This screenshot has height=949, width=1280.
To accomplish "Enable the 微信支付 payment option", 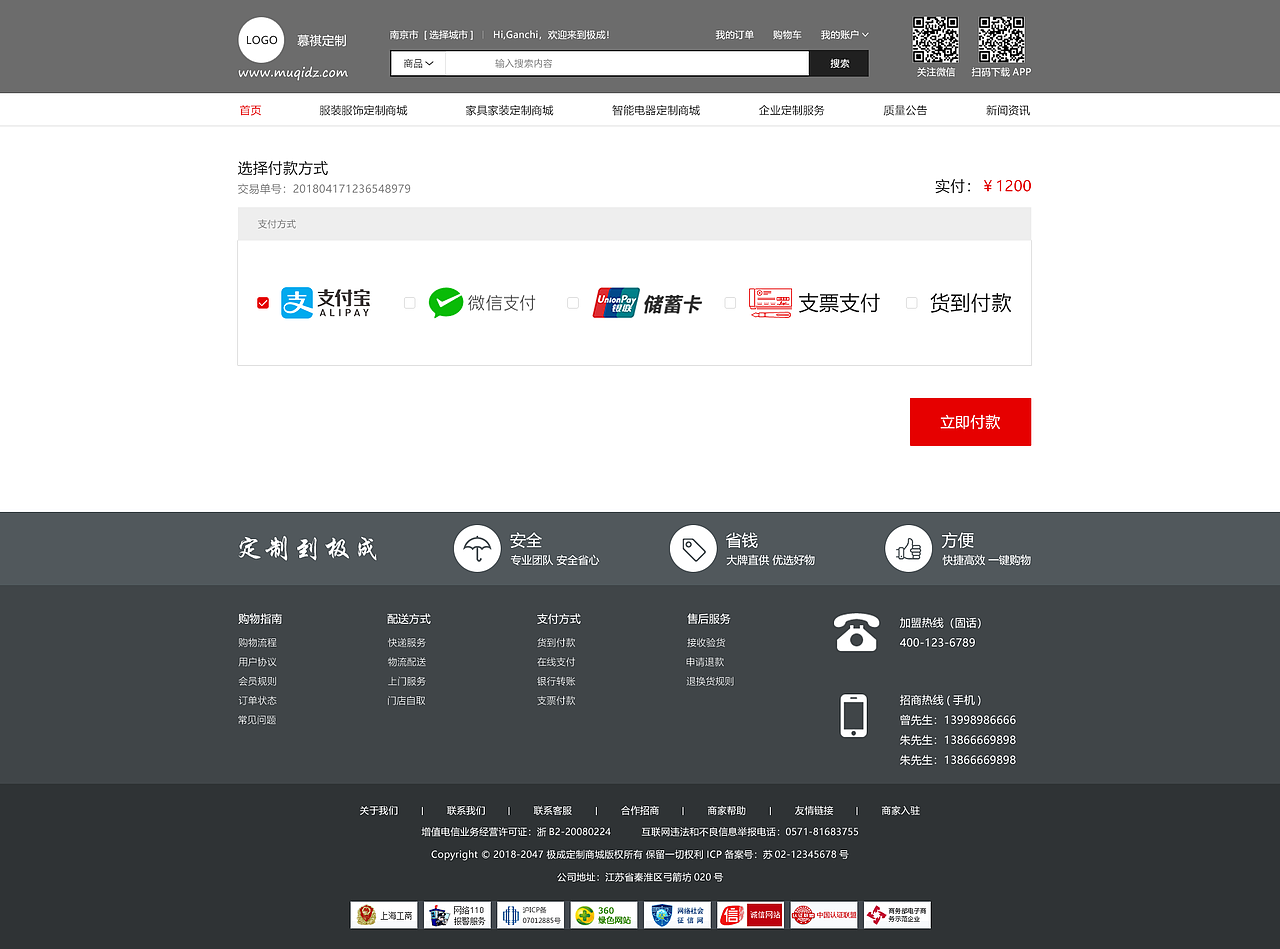I will click(410, 302).
